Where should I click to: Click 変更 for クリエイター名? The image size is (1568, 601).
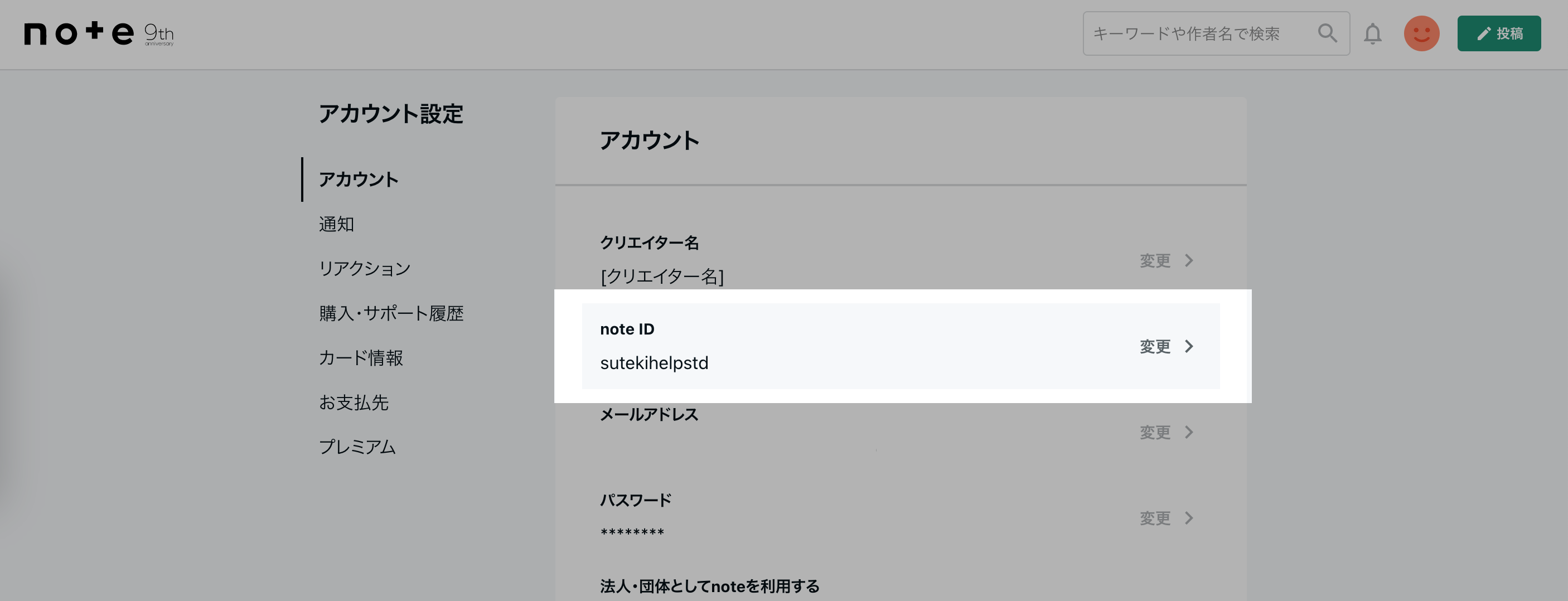pyautogui.click(x=1155, y=260)
